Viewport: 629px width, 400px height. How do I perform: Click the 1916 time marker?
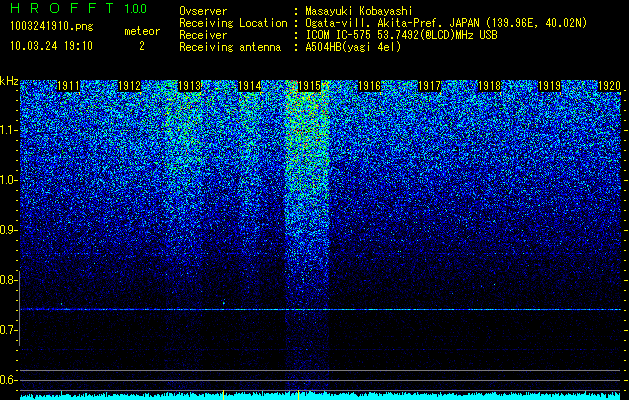[369, 86]
